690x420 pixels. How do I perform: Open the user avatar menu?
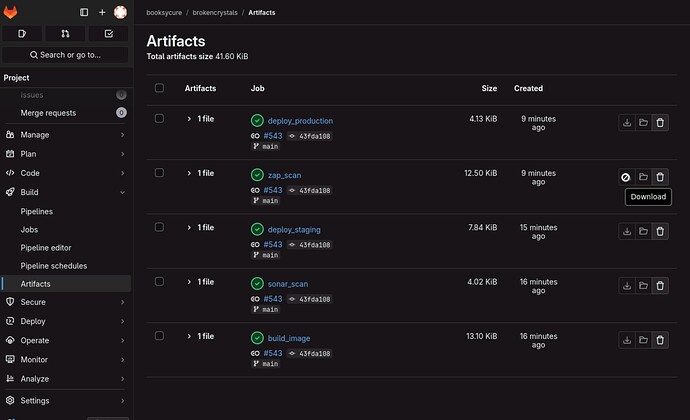click(x=120, y=12)
